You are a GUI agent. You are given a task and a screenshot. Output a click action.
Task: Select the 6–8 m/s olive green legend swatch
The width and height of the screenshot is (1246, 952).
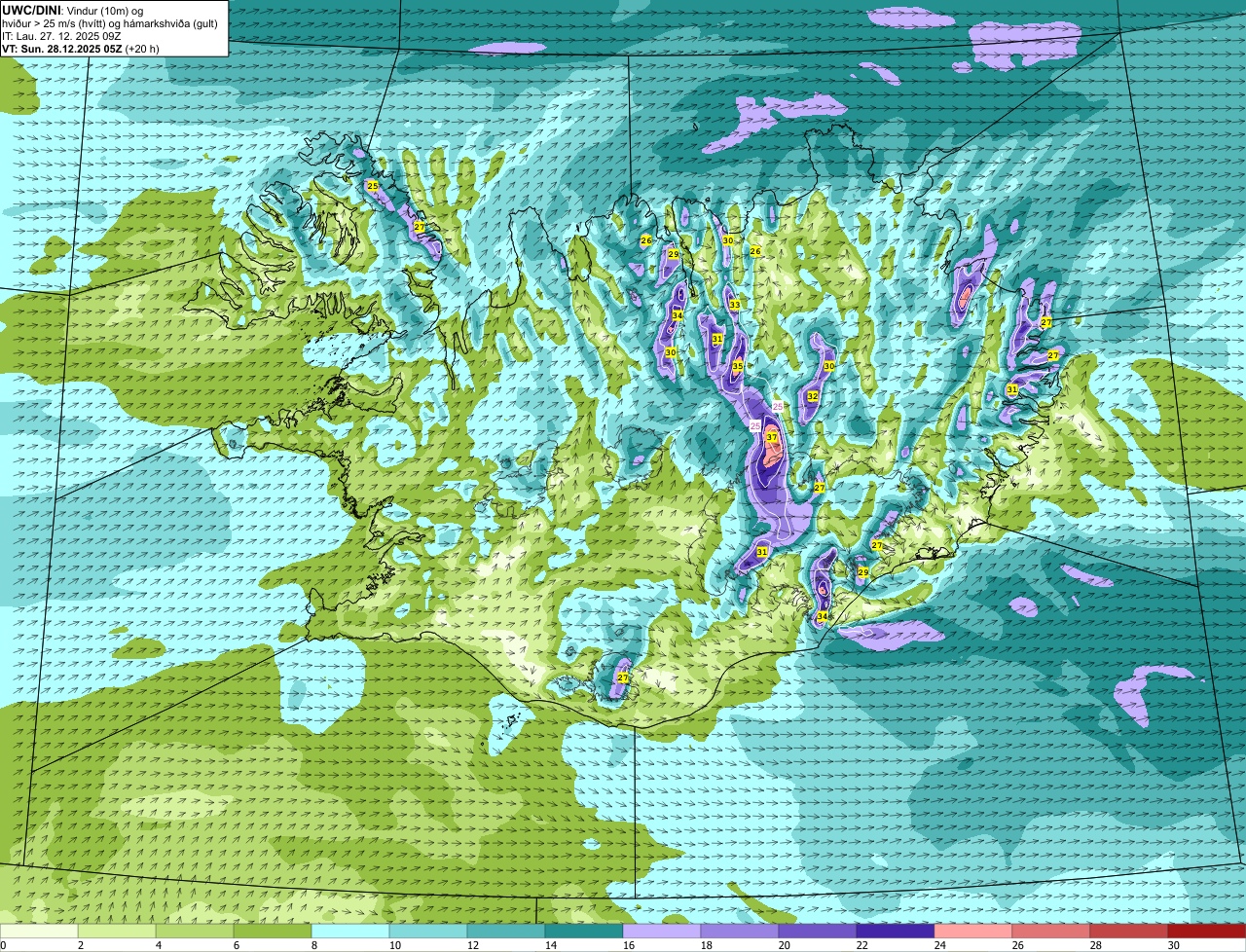[273, 931]
